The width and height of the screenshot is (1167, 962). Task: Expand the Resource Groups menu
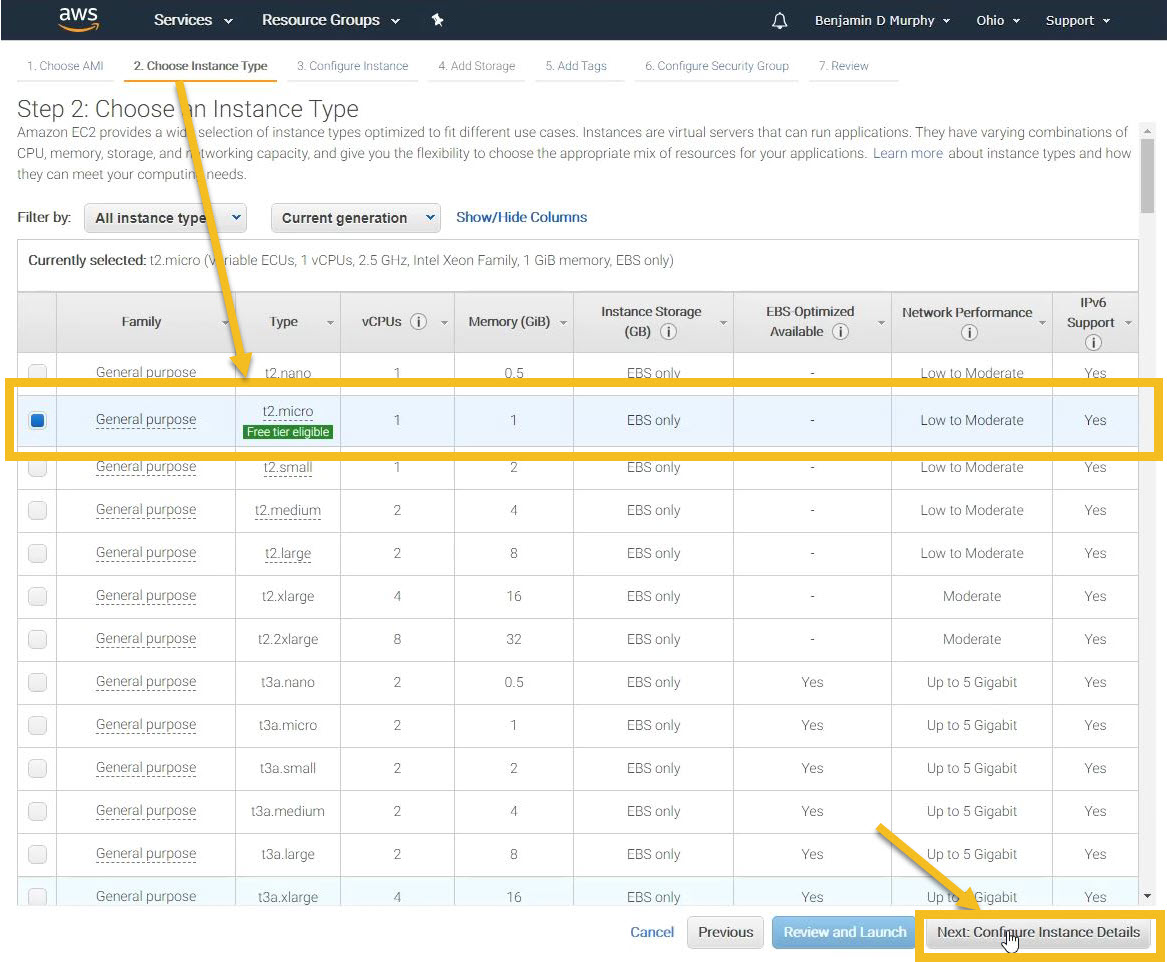[330, 20]
